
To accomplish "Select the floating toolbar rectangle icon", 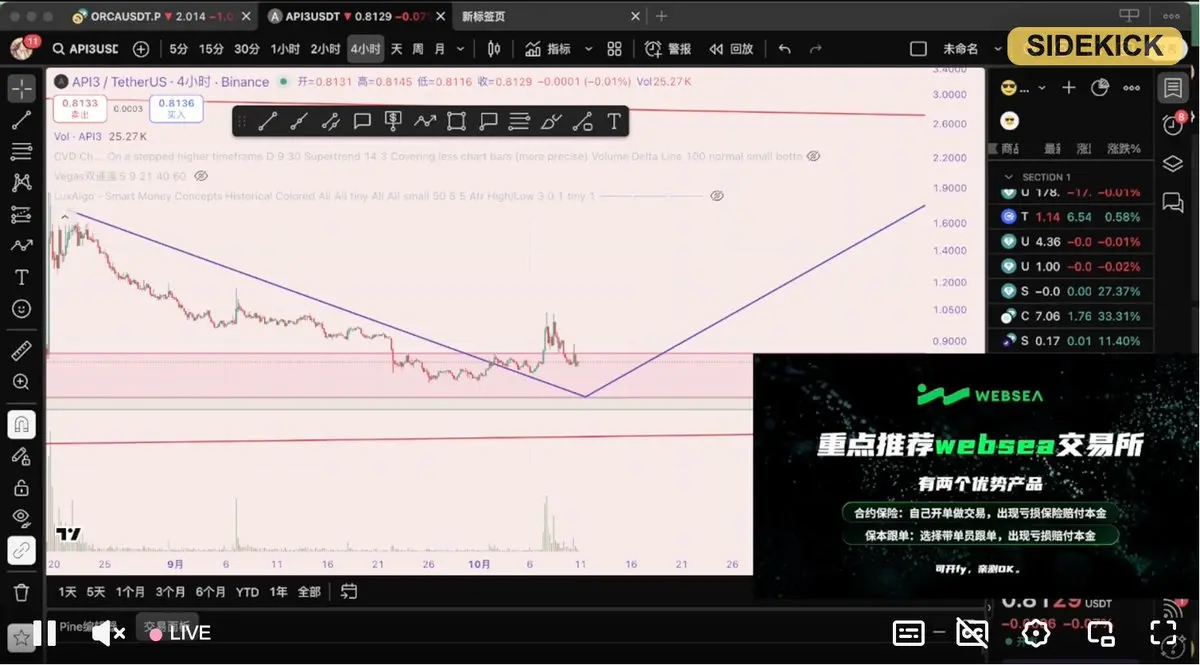I will pos(457,122).
